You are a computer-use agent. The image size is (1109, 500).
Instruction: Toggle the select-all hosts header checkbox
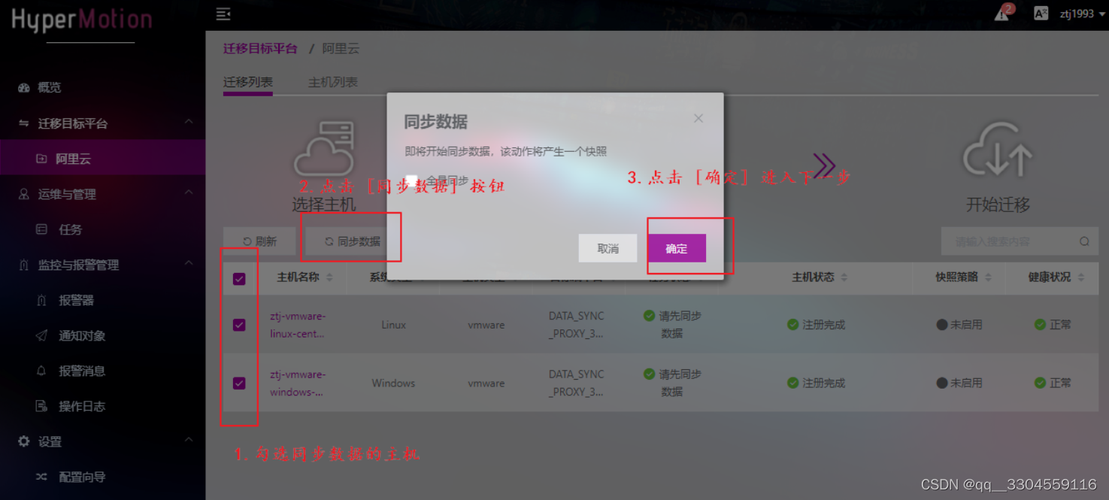point(239,279)
